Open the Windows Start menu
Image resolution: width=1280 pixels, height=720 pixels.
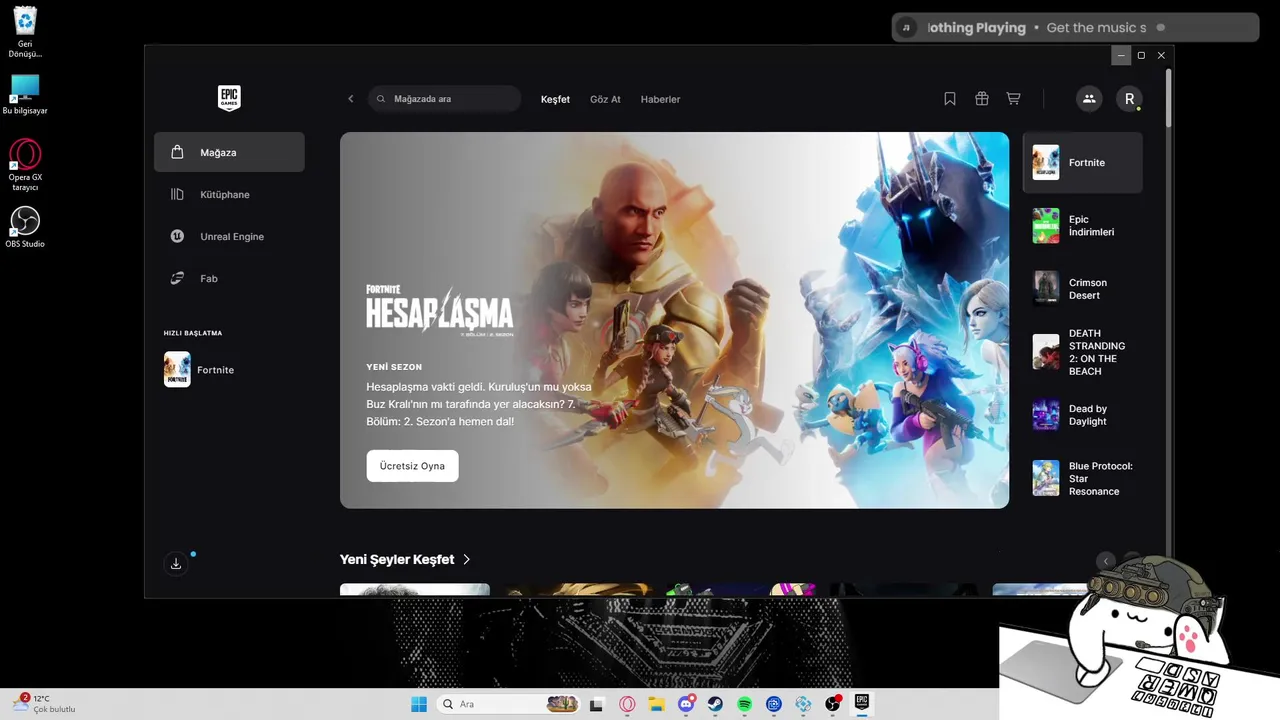(x=419, y=704)
